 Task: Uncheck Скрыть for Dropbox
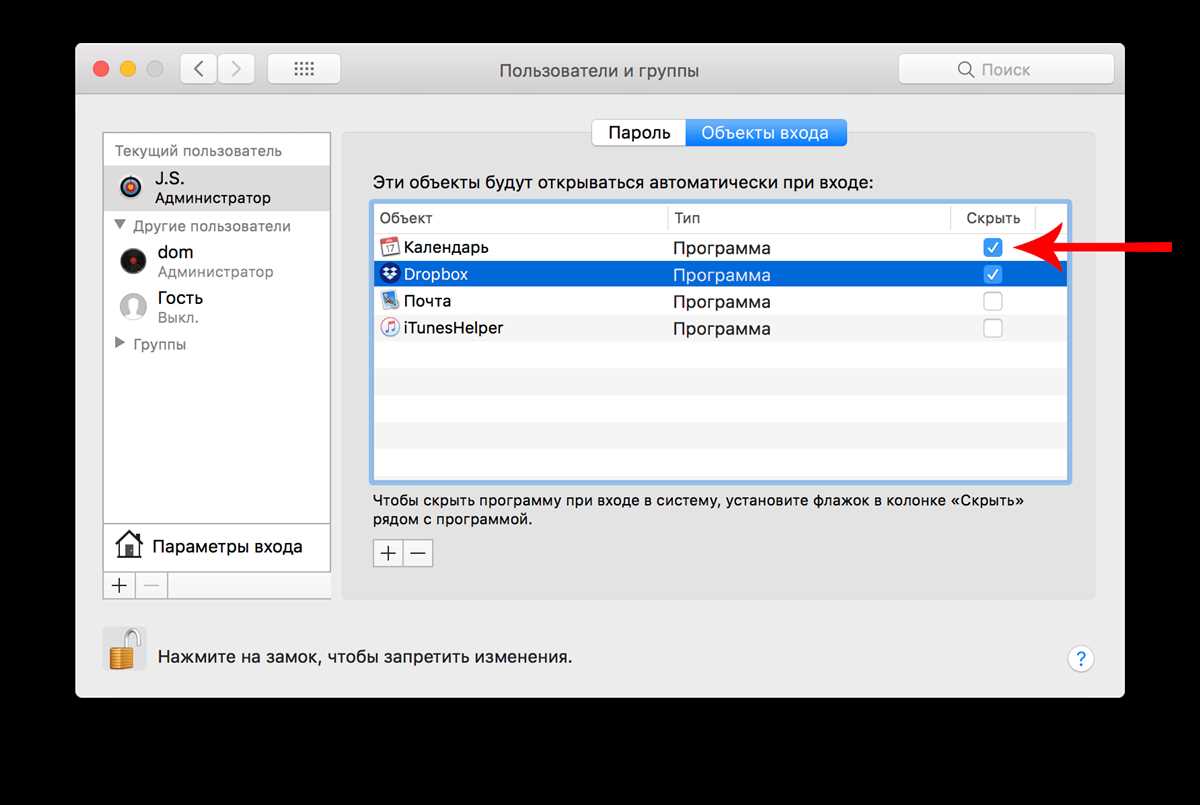pos(993,274)
